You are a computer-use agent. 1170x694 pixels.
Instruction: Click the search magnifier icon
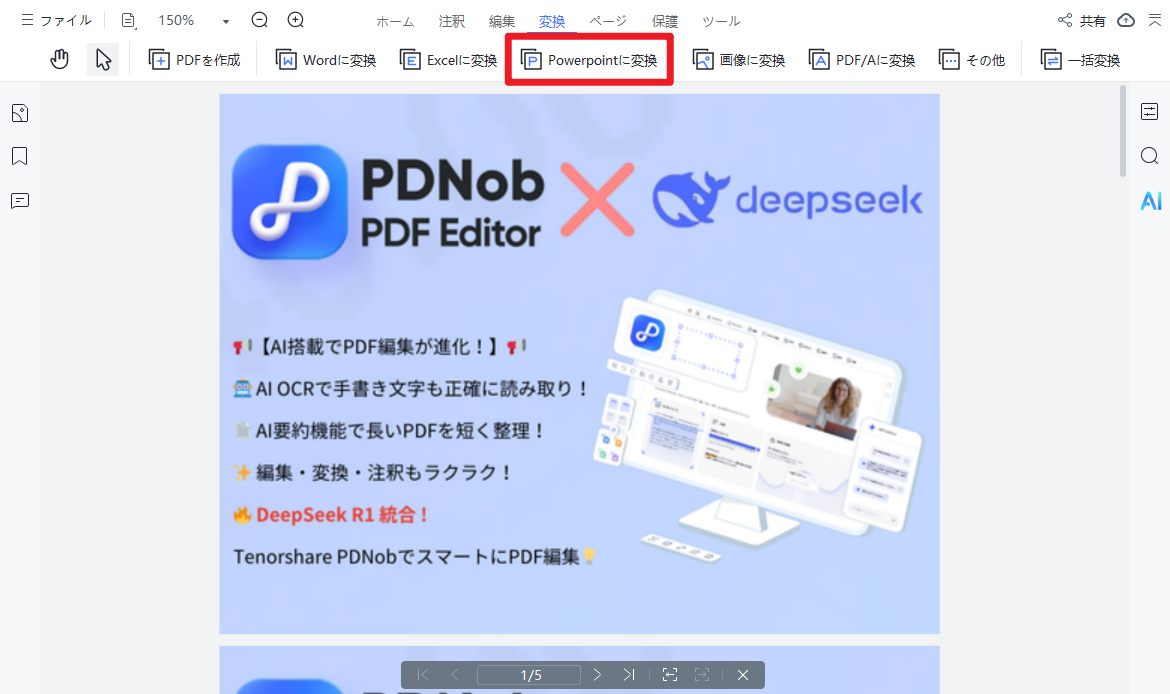click(1150, 156)
